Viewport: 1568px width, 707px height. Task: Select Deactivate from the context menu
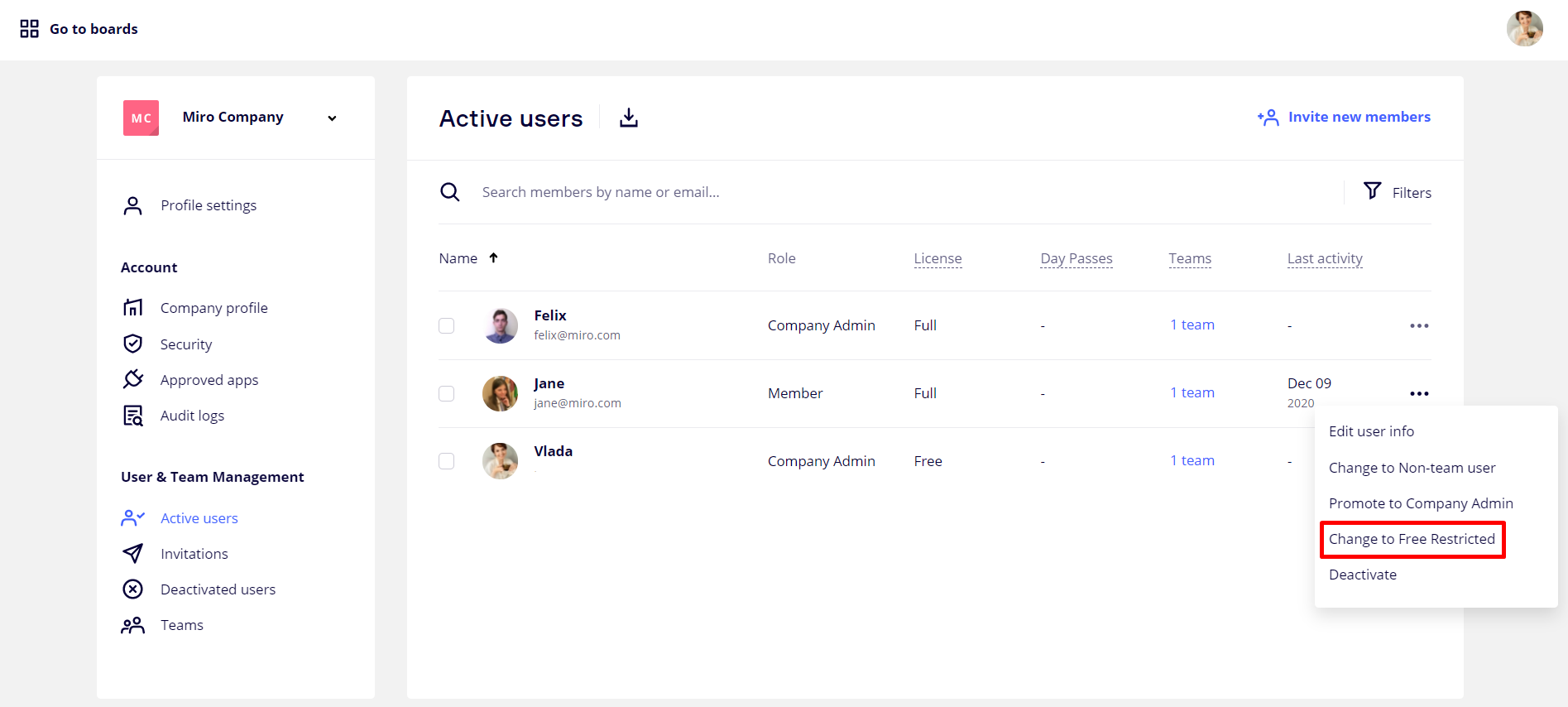pos(1362,575)
